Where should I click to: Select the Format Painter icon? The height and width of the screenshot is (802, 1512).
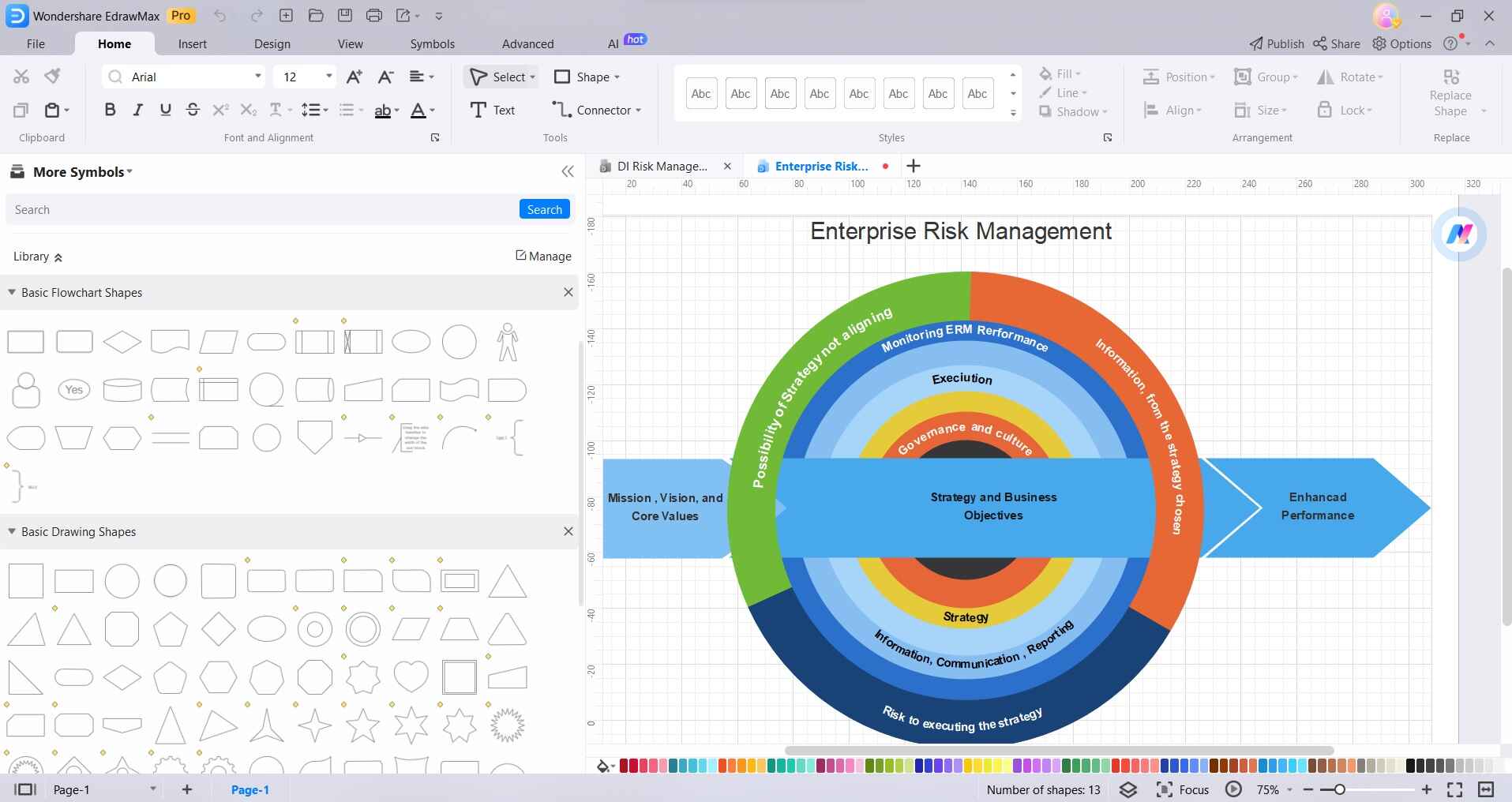click(52, 77)
